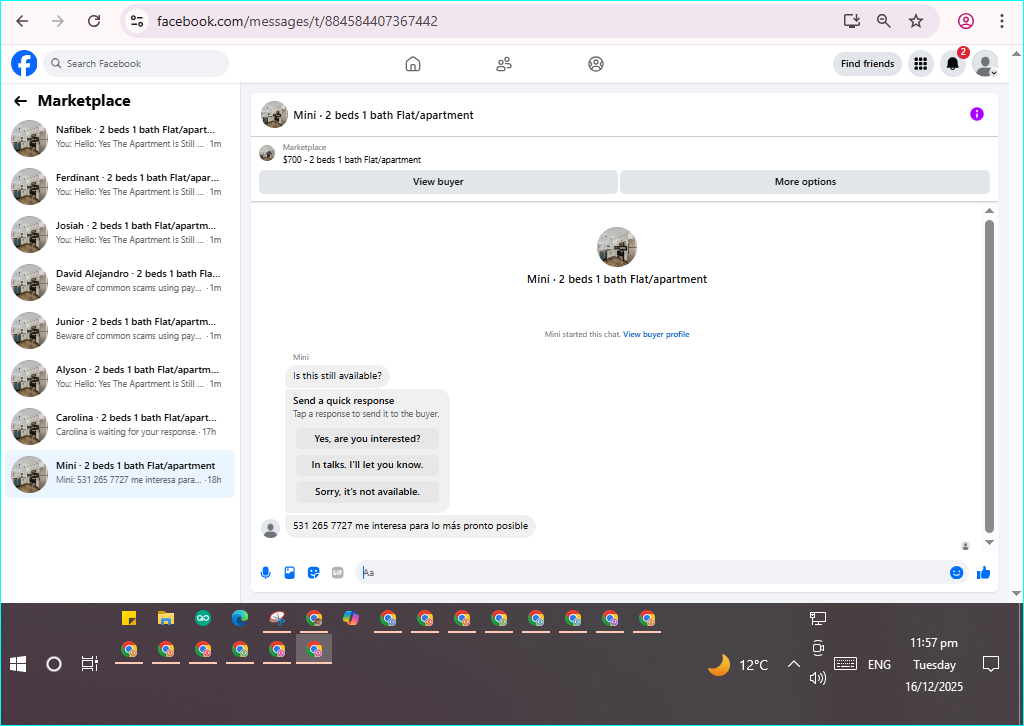This screenshot has width=1024, height=726.
Task: Open Ferdinant conversation
Action: click(x=120, y=185)
